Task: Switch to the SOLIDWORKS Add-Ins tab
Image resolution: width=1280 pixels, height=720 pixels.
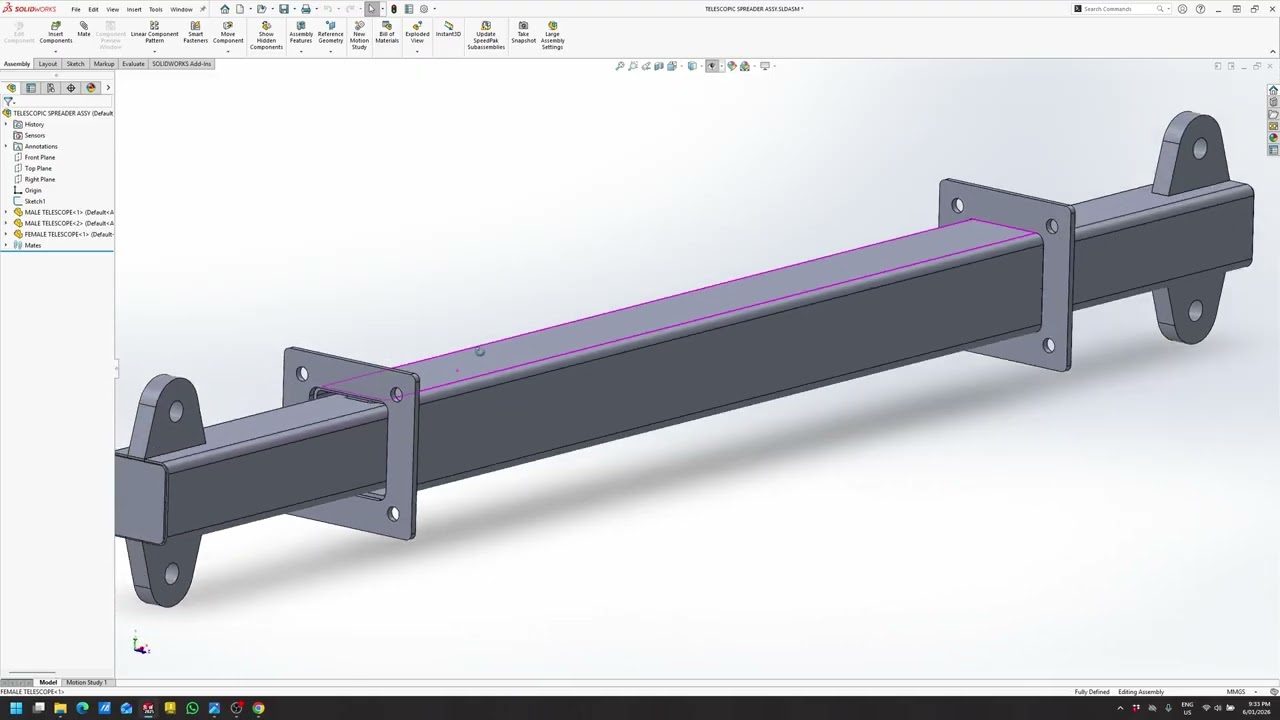Action: point(181,64)
